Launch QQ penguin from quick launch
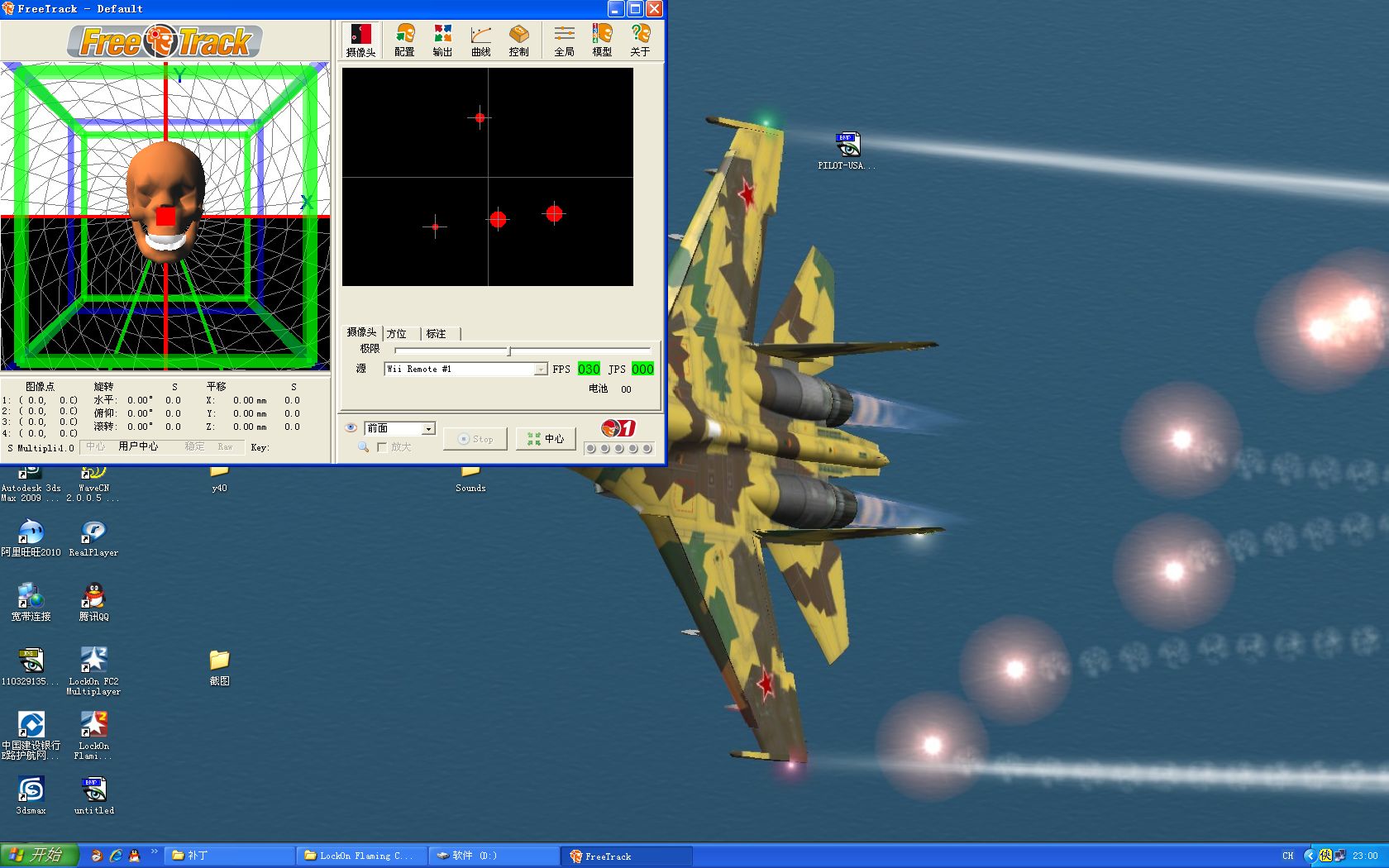1389x868 pixels. click(x=134, y=856)
